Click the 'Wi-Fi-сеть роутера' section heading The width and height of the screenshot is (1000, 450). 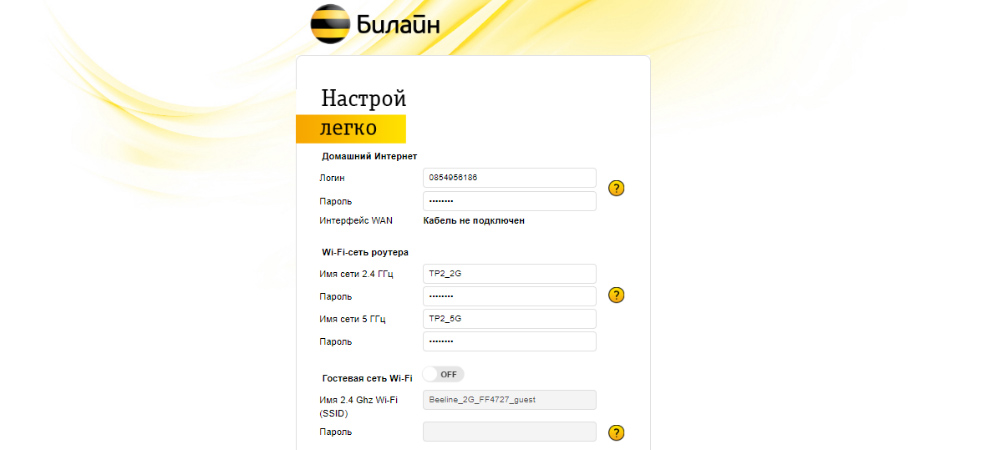[x=365, y=252]
